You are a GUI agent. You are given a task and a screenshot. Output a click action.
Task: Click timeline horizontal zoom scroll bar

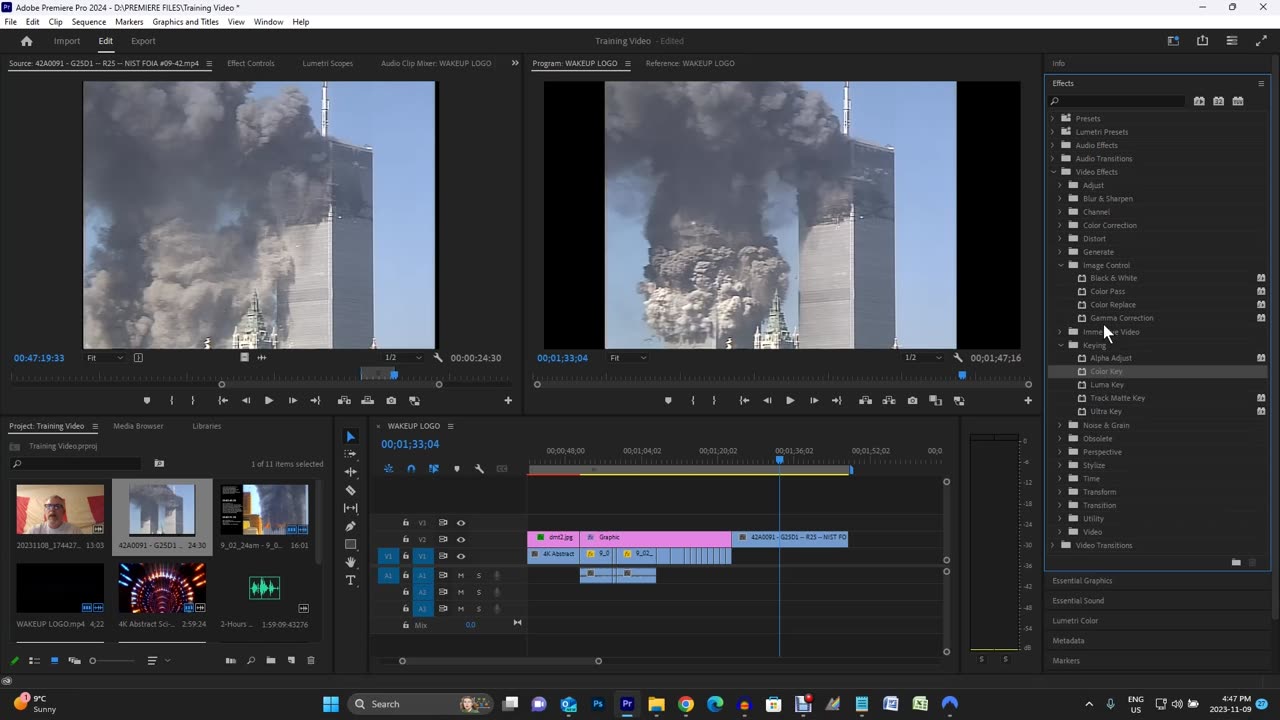tap(500, 660)
